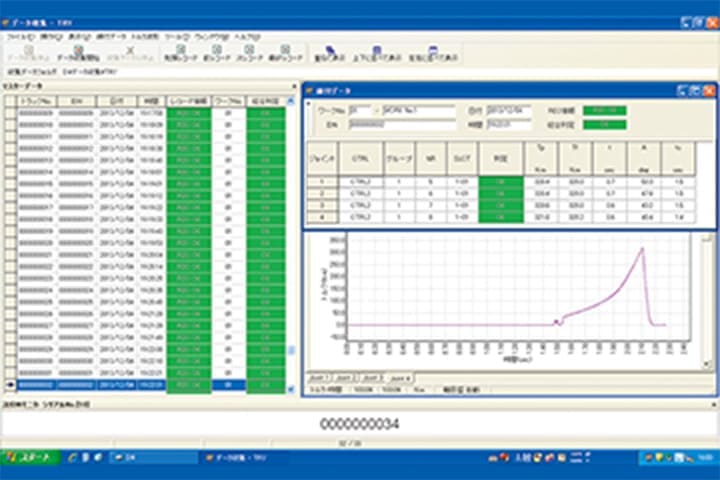
Task: Click the ID number input field
Action: 400,124
